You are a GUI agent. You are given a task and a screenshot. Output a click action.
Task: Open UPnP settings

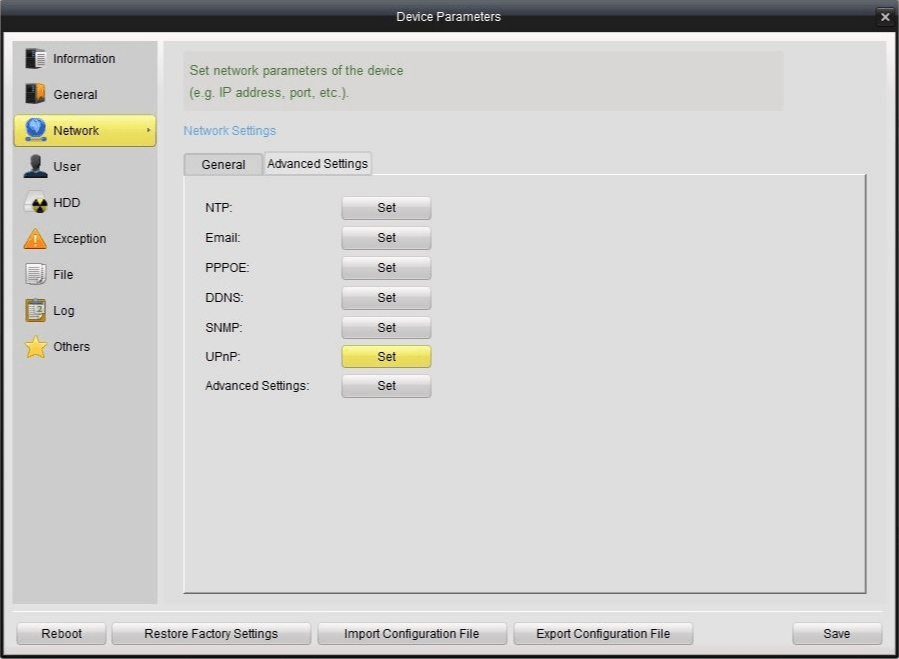click(x=386, y=356)
